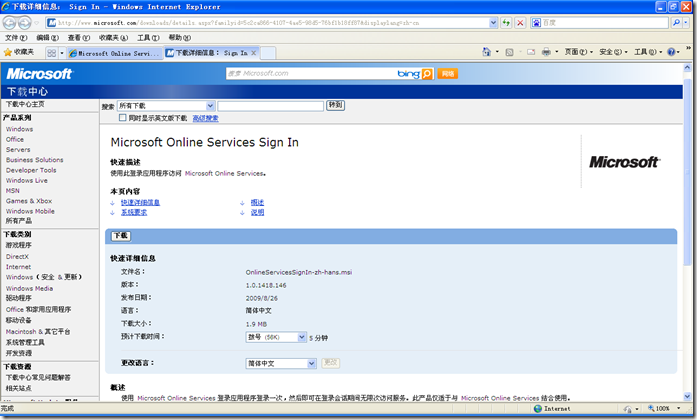697x420 pixels.
Task: Open the download speed 拨号 (56K) dropdown
Action: pos(302,337)
